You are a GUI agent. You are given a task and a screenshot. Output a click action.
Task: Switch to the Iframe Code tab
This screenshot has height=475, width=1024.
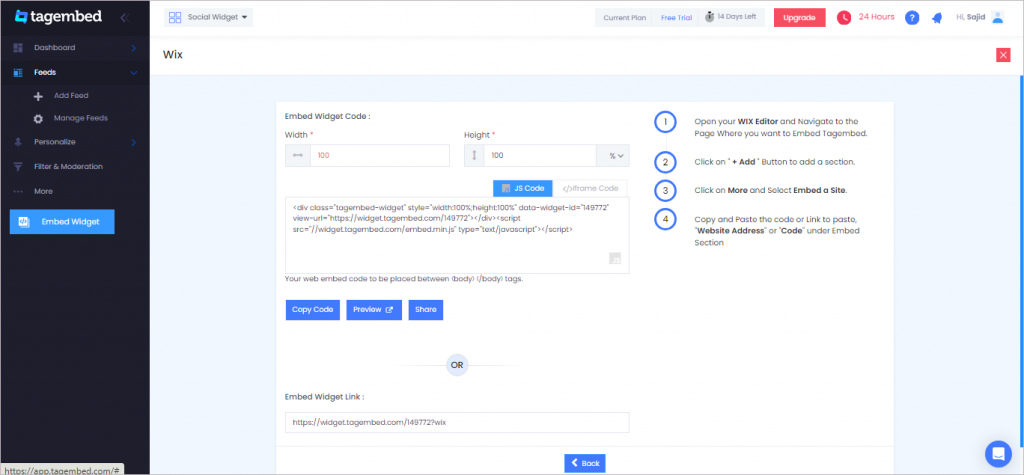(x=590, y=188)
